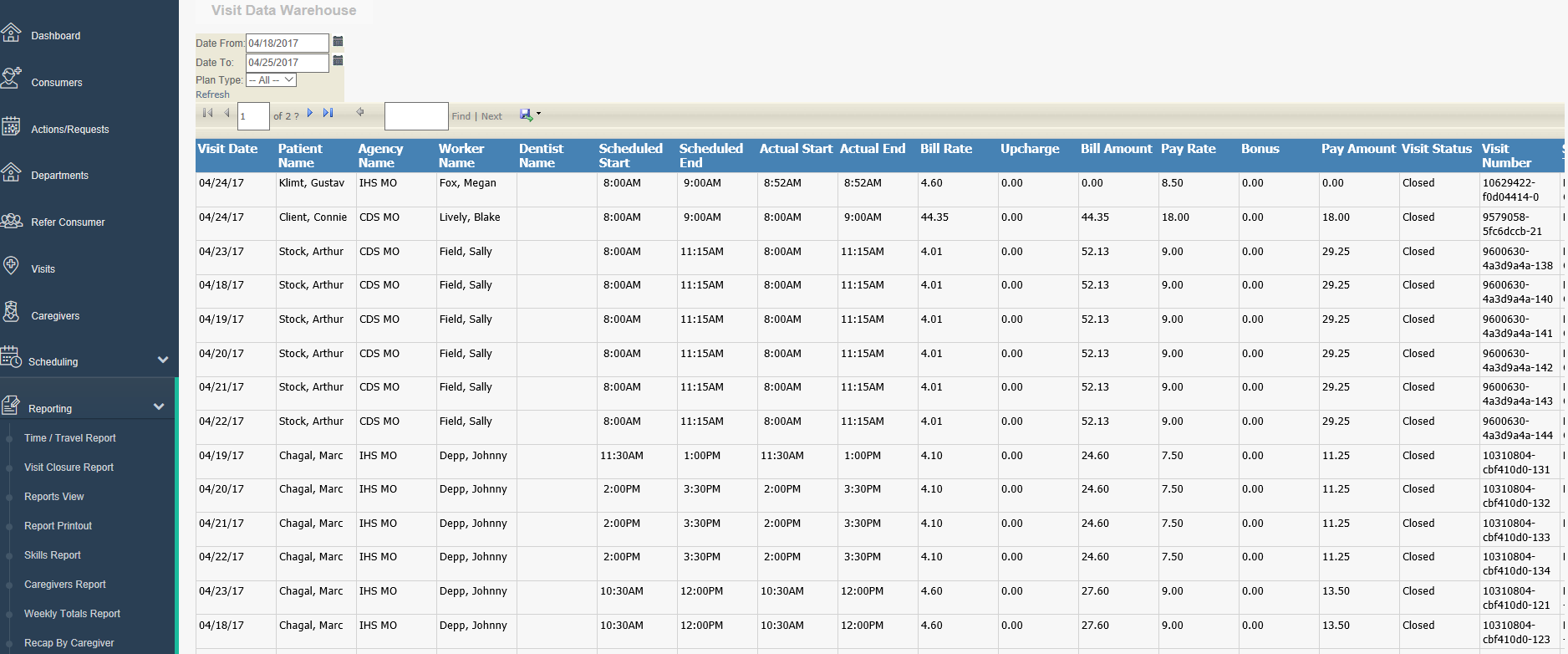Screen dimensions: 1568x654
Task: Click the Consumers sidebar icon
Action: coord(11,78)
